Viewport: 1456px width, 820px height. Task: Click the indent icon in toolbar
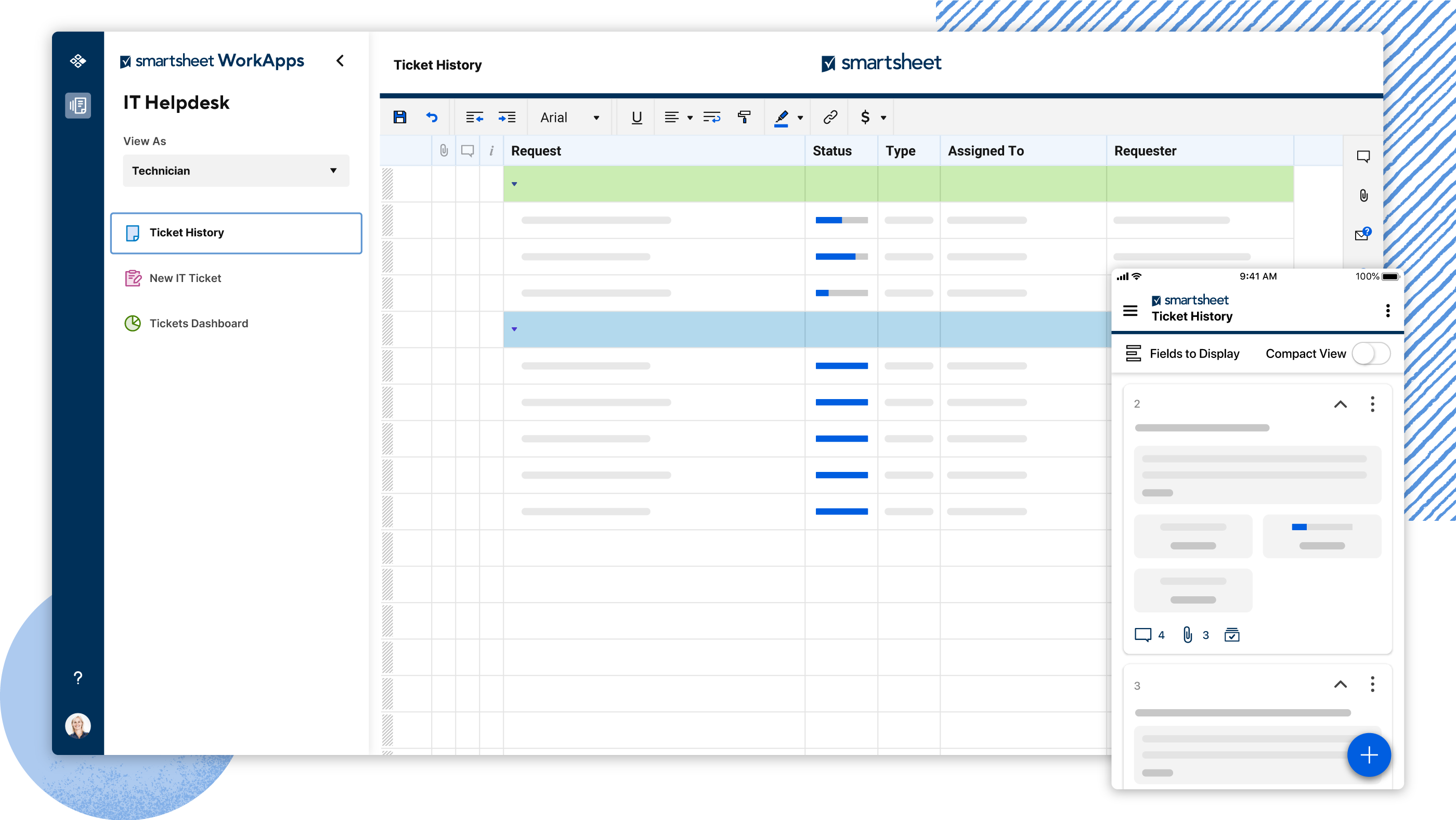pos(506,117)
